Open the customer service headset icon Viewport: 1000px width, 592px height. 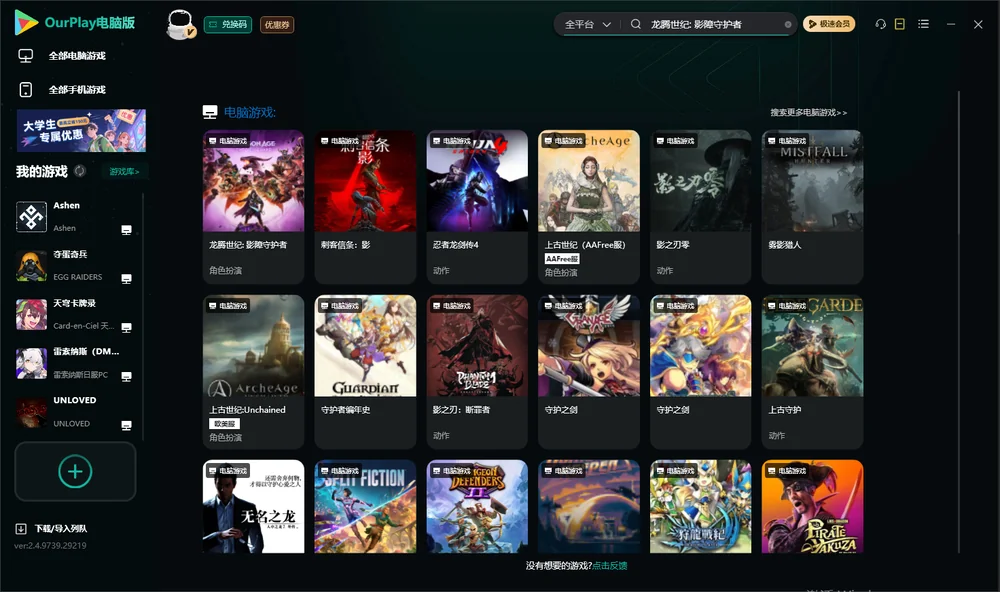click(x=880, y=24)
